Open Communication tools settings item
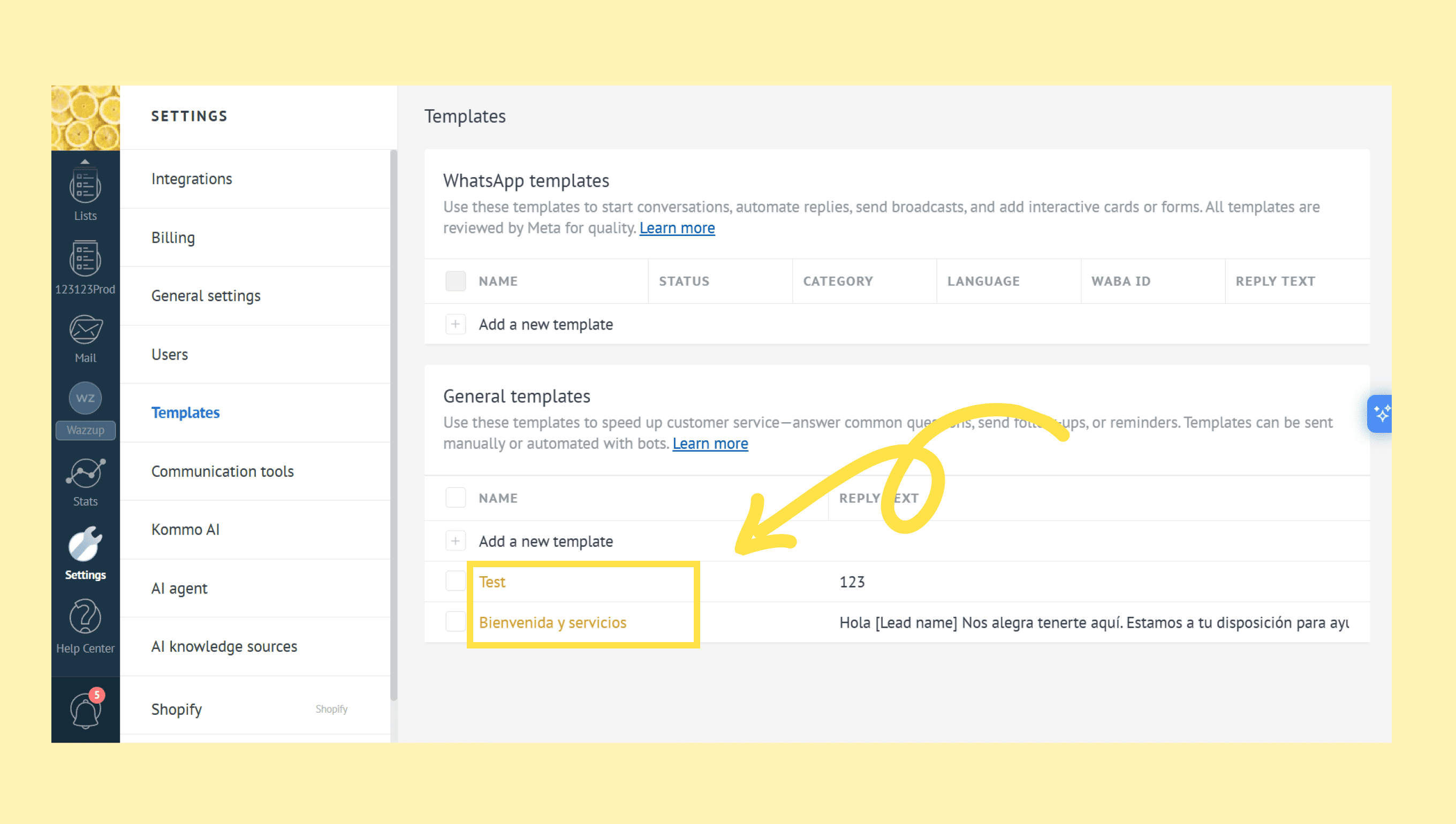This screenshot has width=1456, height=824. (x=222, y=471)
